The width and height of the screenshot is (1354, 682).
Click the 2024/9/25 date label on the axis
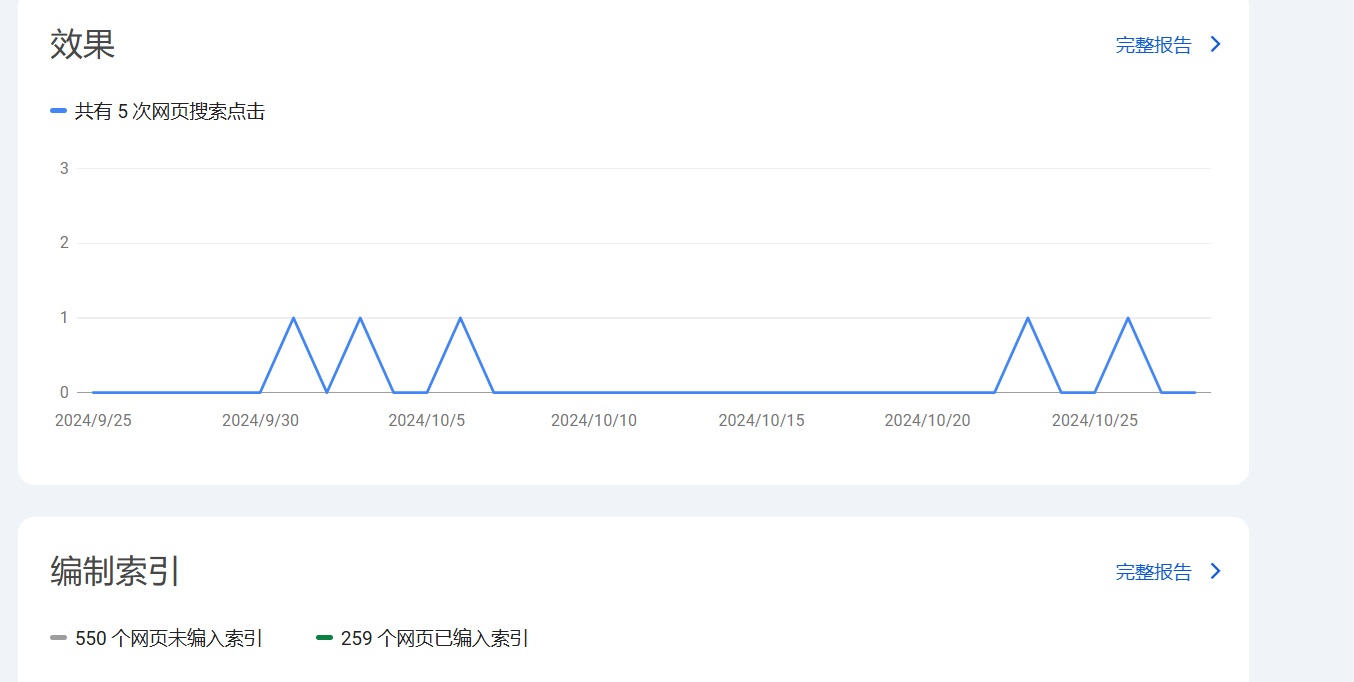[93, 421]
